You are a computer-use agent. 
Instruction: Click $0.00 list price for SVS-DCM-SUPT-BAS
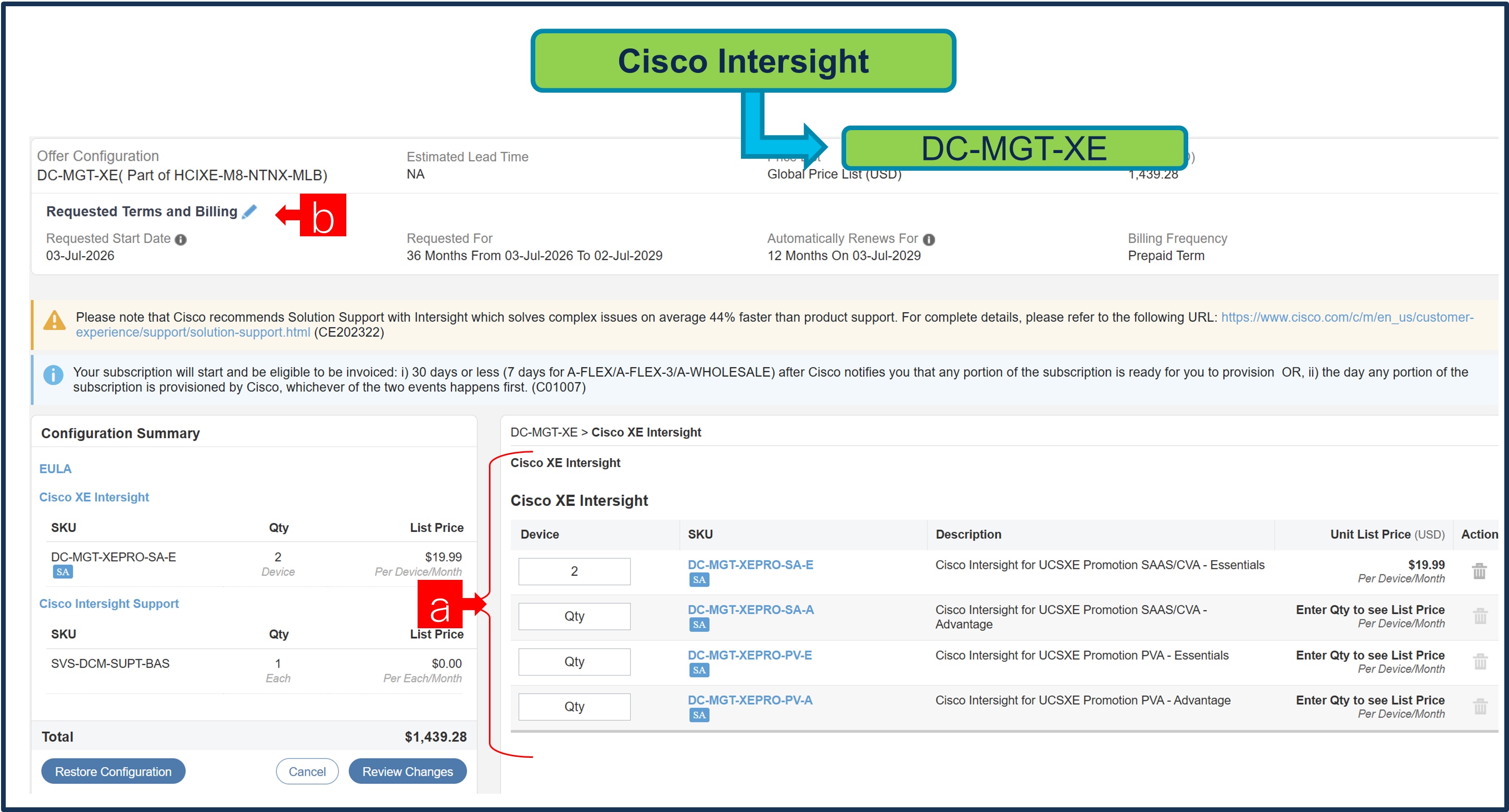(x=446, y=663)
